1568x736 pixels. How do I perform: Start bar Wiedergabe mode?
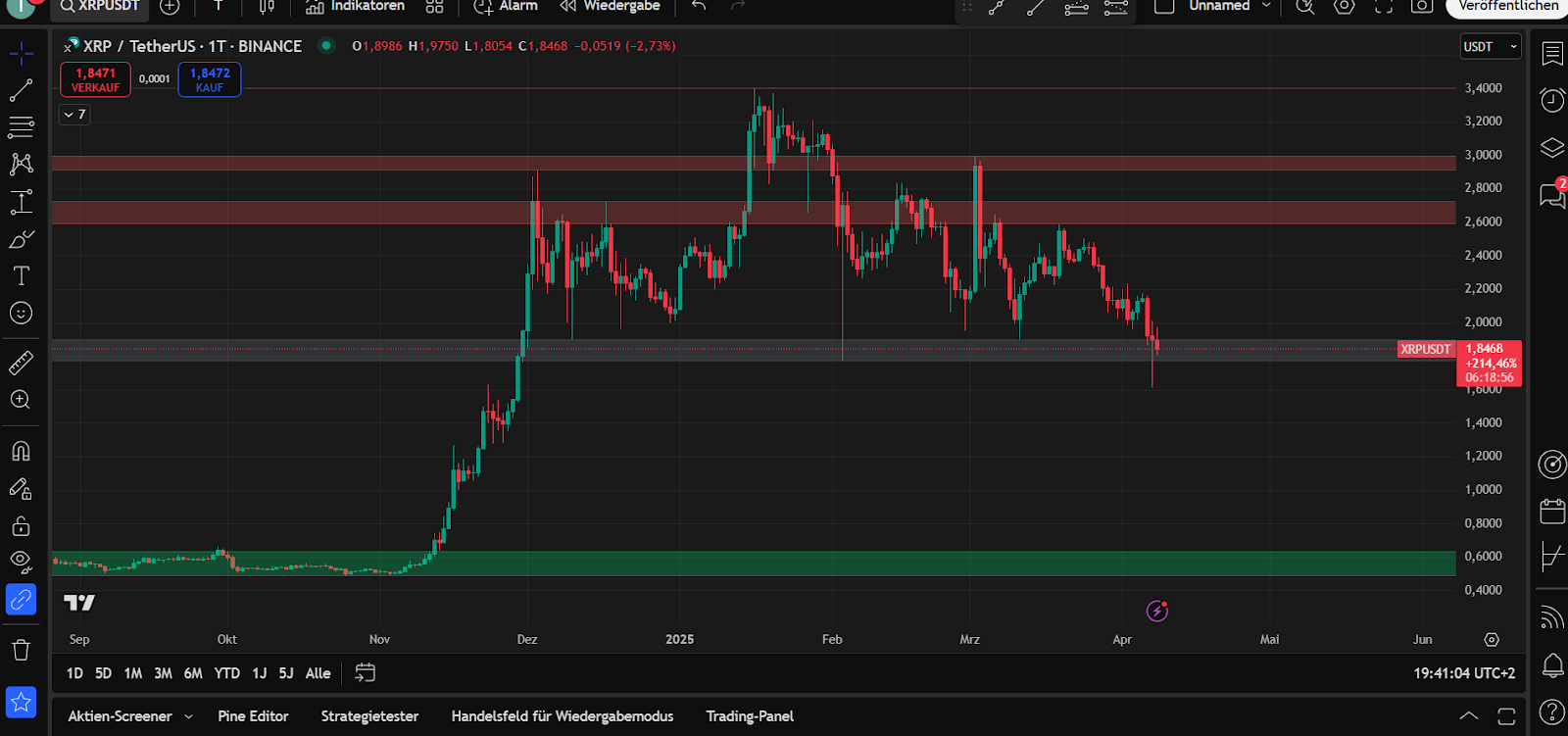(x=610, y=6)
